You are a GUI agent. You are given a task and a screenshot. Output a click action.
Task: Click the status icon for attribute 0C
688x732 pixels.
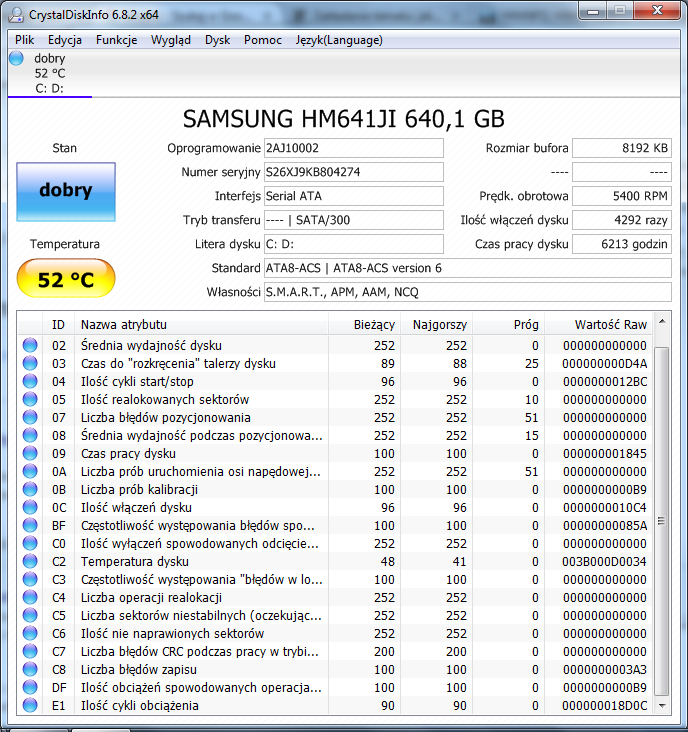[30, 507]
